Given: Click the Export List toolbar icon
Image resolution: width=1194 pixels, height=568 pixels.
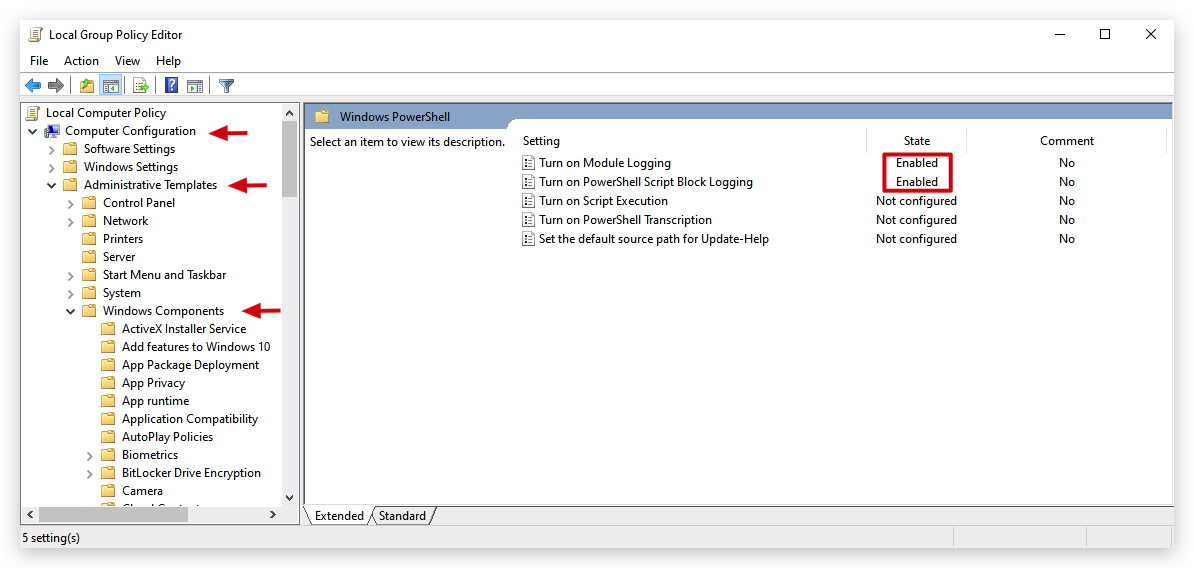Looking at the screenshot, I should pos(141,85).
